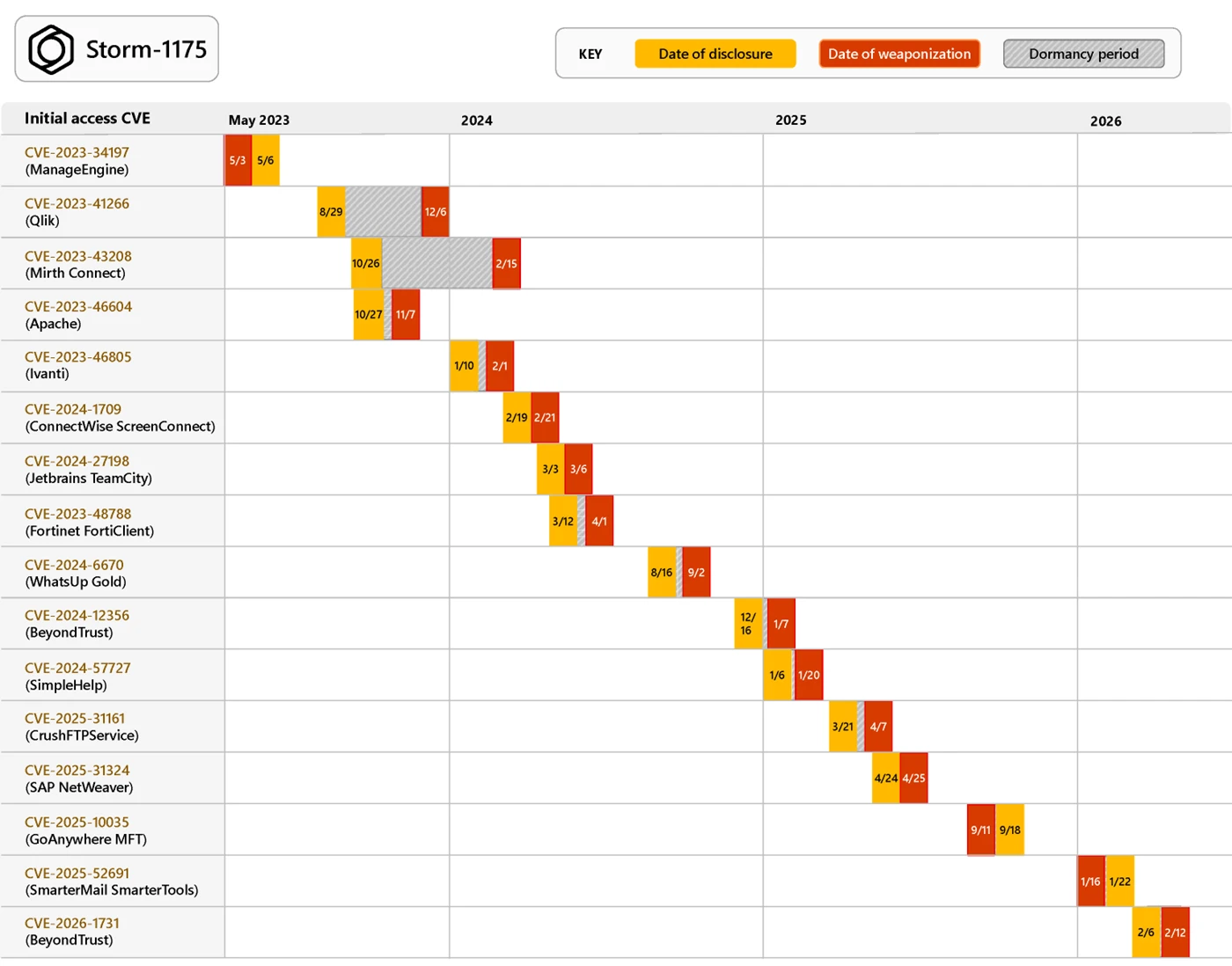Select the May 2023 column header
This screenshot has width=1232, height=966.
pyautogui.click(x=256, y=120)
